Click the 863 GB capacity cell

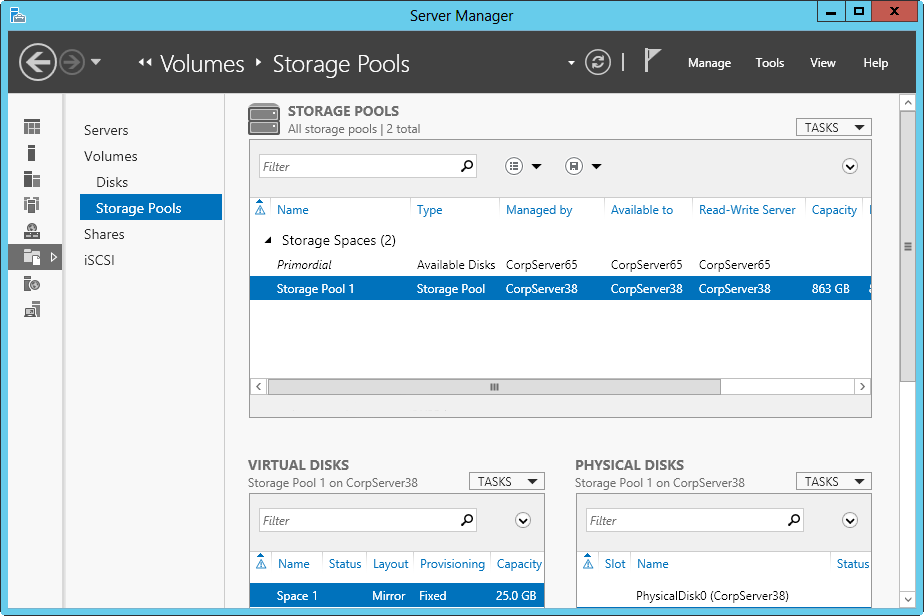tap(830, 289)
